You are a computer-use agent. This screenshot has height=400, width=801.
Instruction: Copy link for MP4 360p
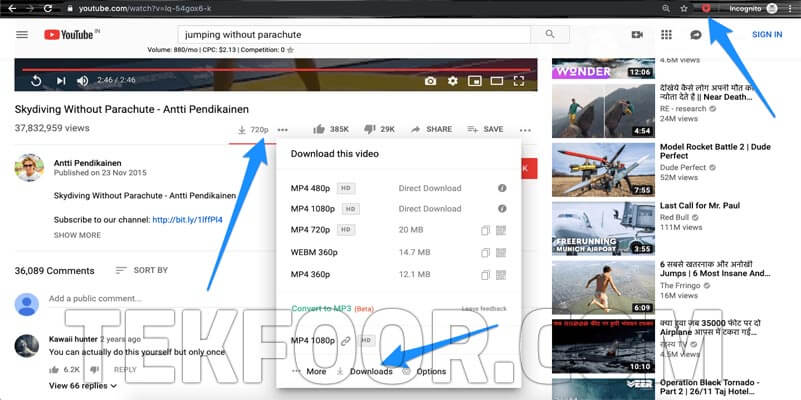point(485,275)
